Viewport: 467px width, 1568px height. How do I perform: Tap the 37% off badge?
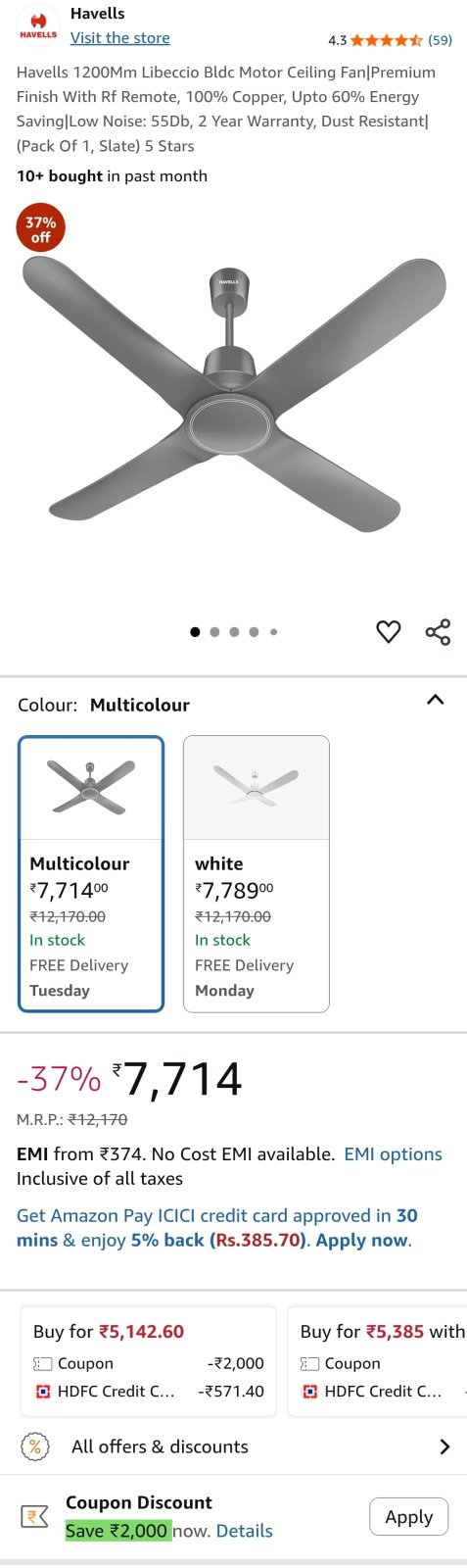click(x=40, y=229)
